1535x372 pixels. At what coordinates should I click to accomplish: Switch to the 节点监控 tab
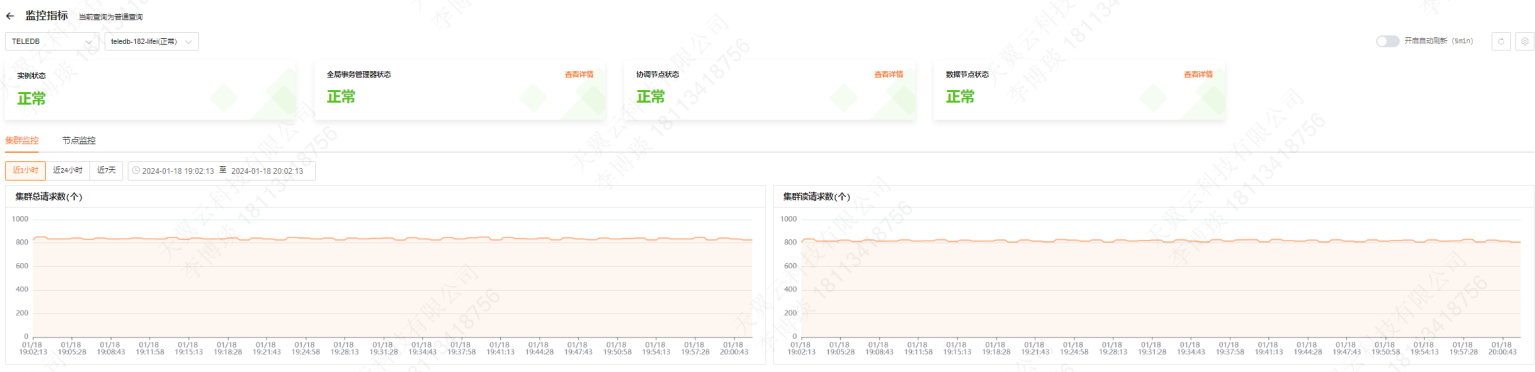(79, 140)
